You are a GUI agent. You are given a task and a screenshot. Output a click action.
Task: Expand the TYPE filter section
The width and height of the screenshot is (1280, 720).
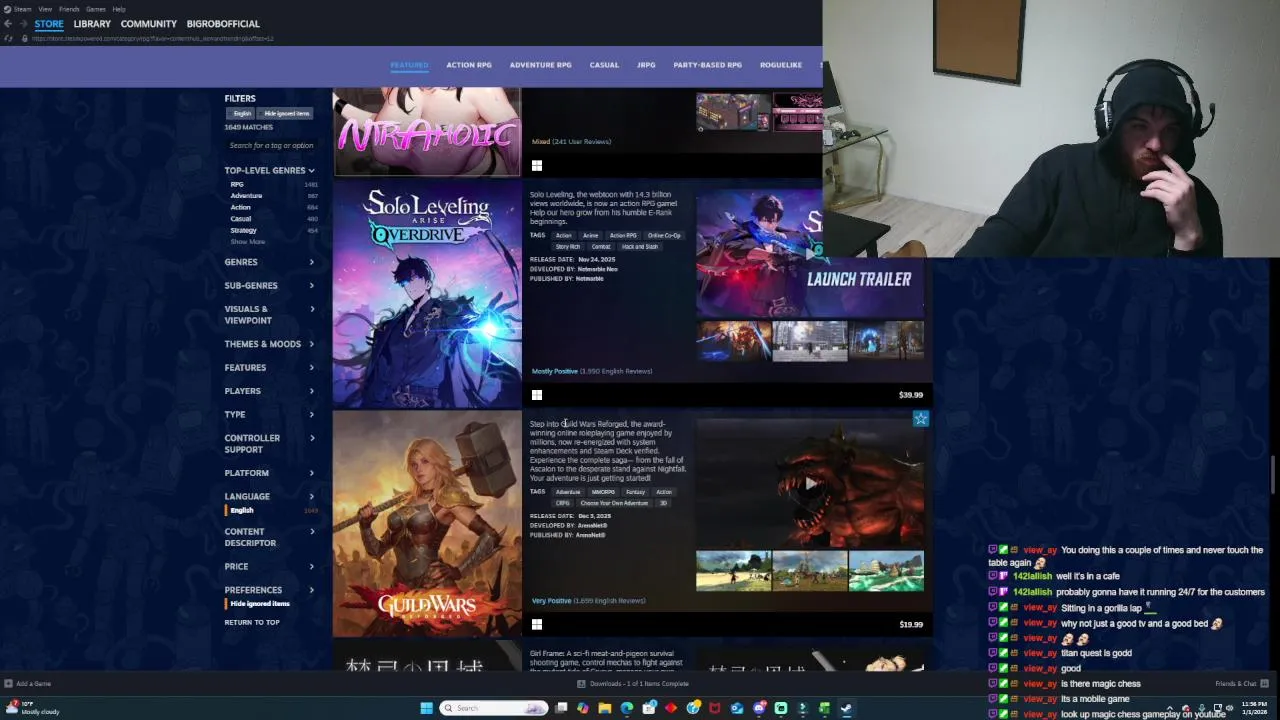[x=270, y=414]
